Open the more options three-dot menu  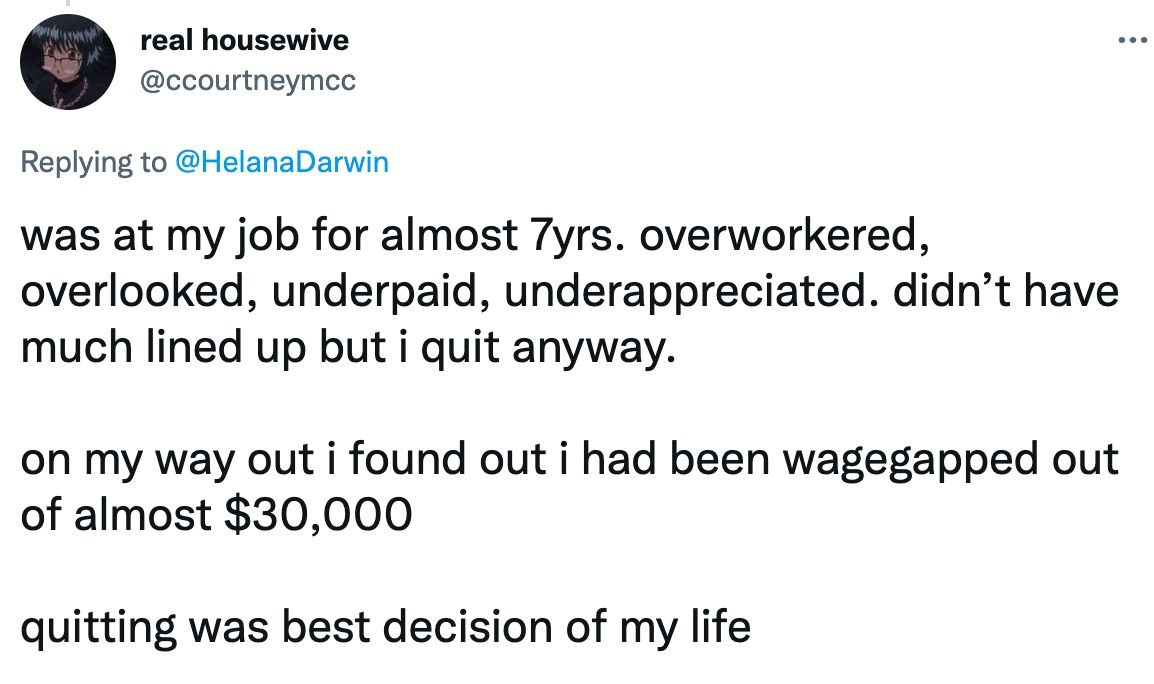1128,42
